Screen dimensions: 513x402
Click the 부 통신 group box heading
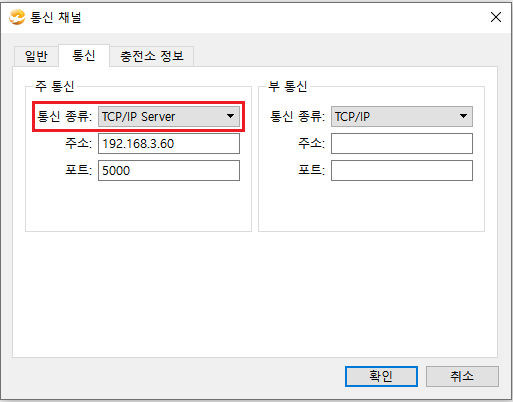coord(288,86)
